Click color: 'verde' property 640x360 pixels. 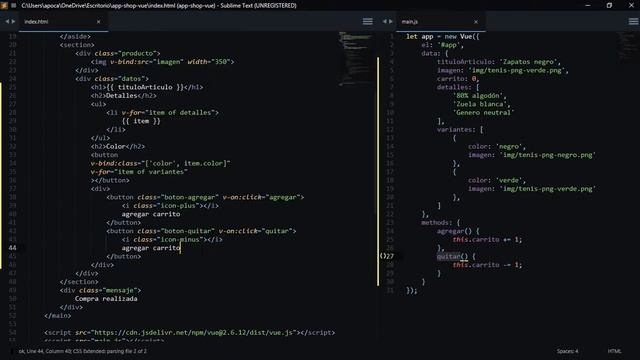coord(497,180)
